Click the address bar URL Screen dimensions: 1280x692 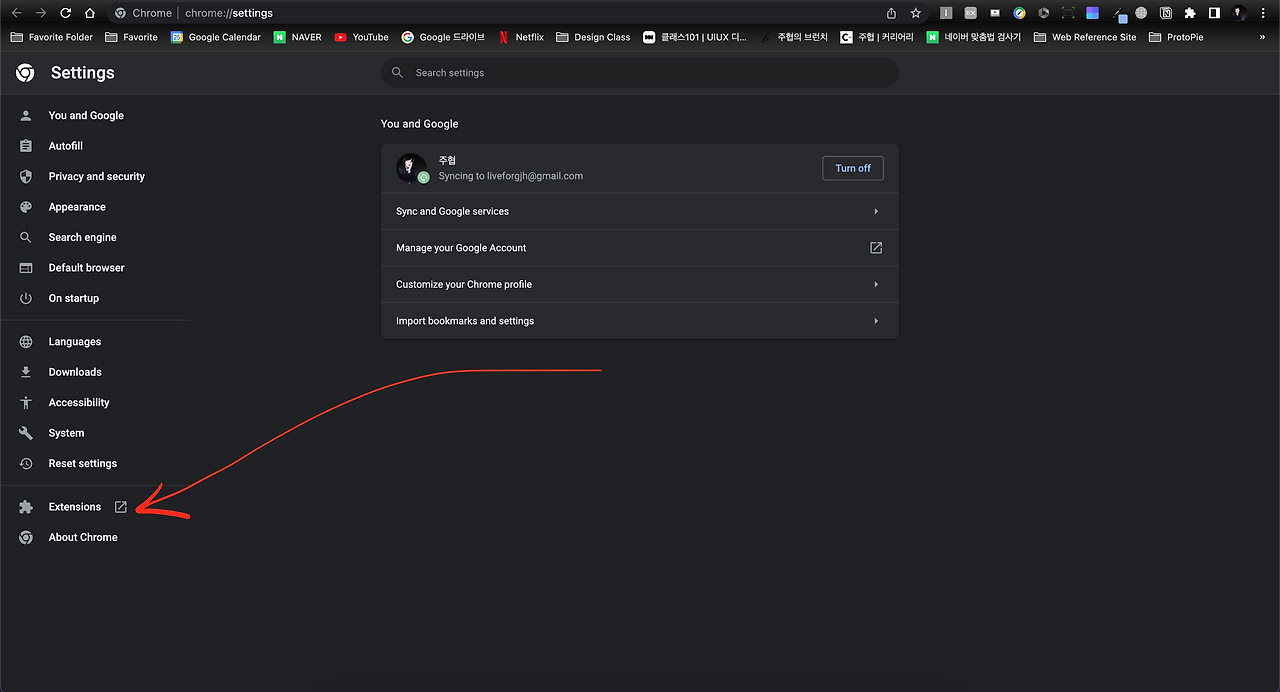click(x=229, y=13)
